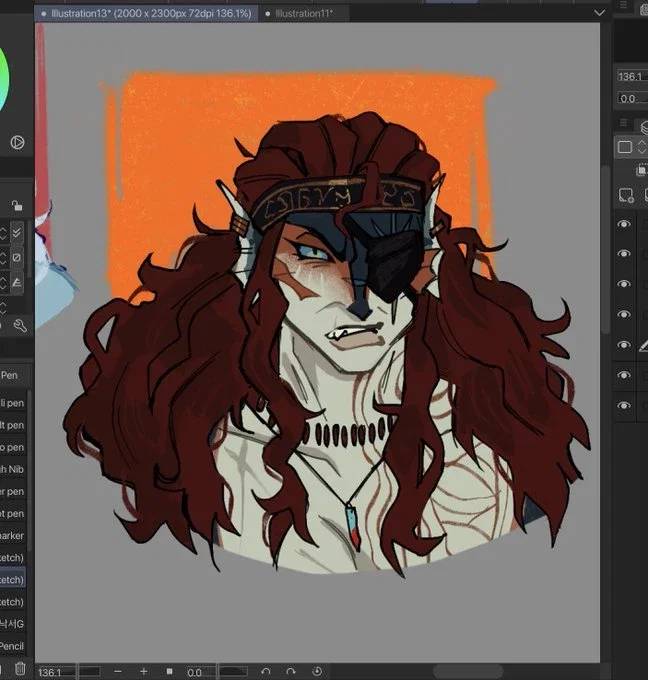Viewport: 648px width, 680px height.
Task: Click the double check-mark tool property button
Action: (17, 233)
